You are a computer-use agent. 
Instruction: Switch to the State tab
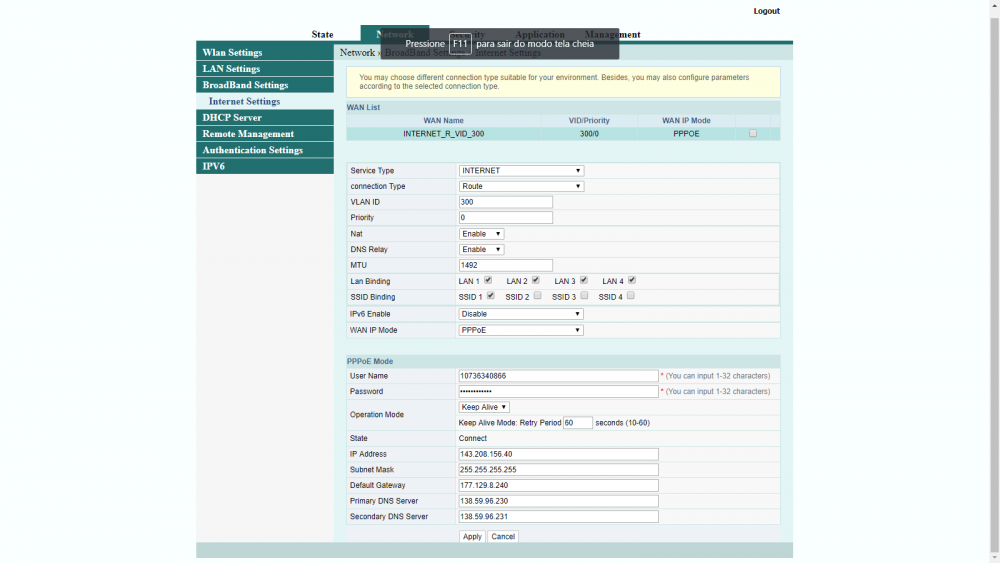point(322,35)
